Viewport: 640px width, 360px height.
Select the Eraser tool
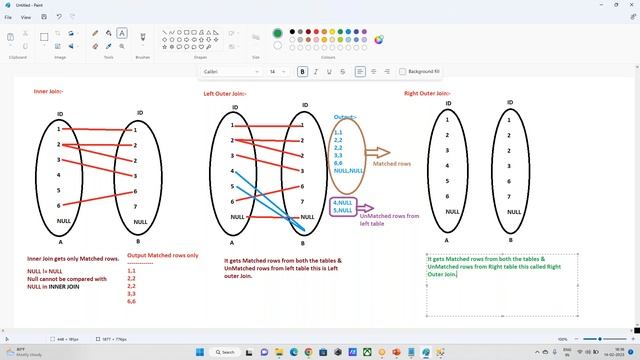tap(95, 46)
